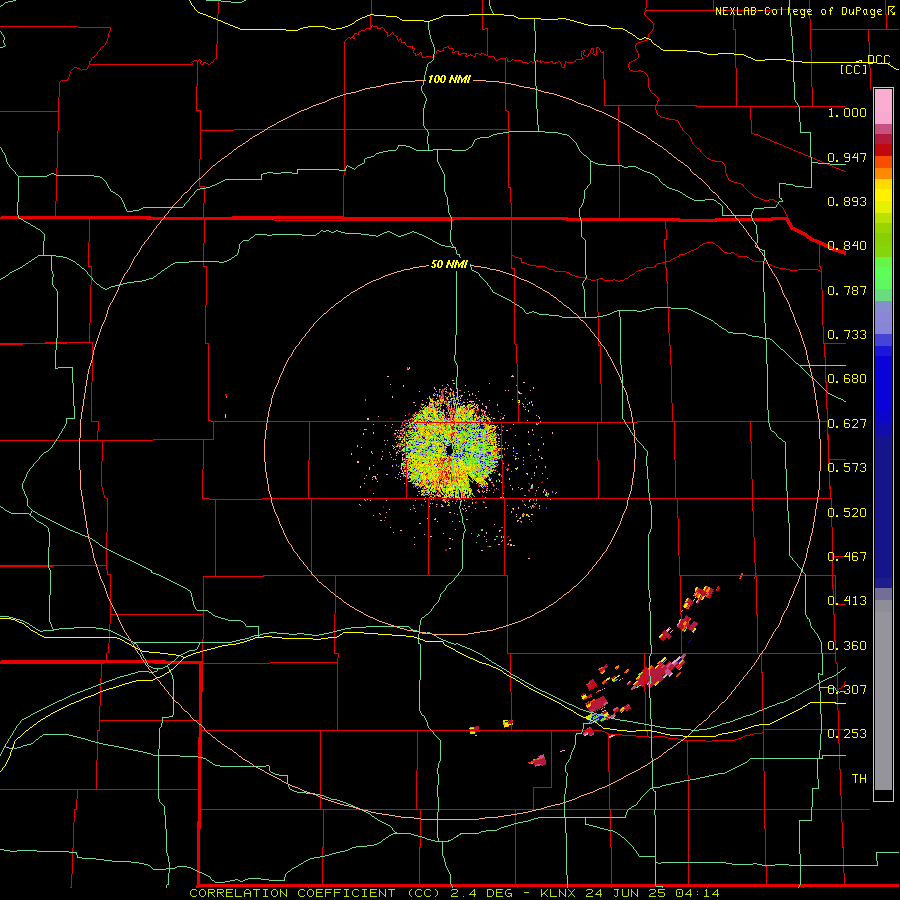Click the TH threshold label on the scale
900x900 pixels.
coord(859,779)
